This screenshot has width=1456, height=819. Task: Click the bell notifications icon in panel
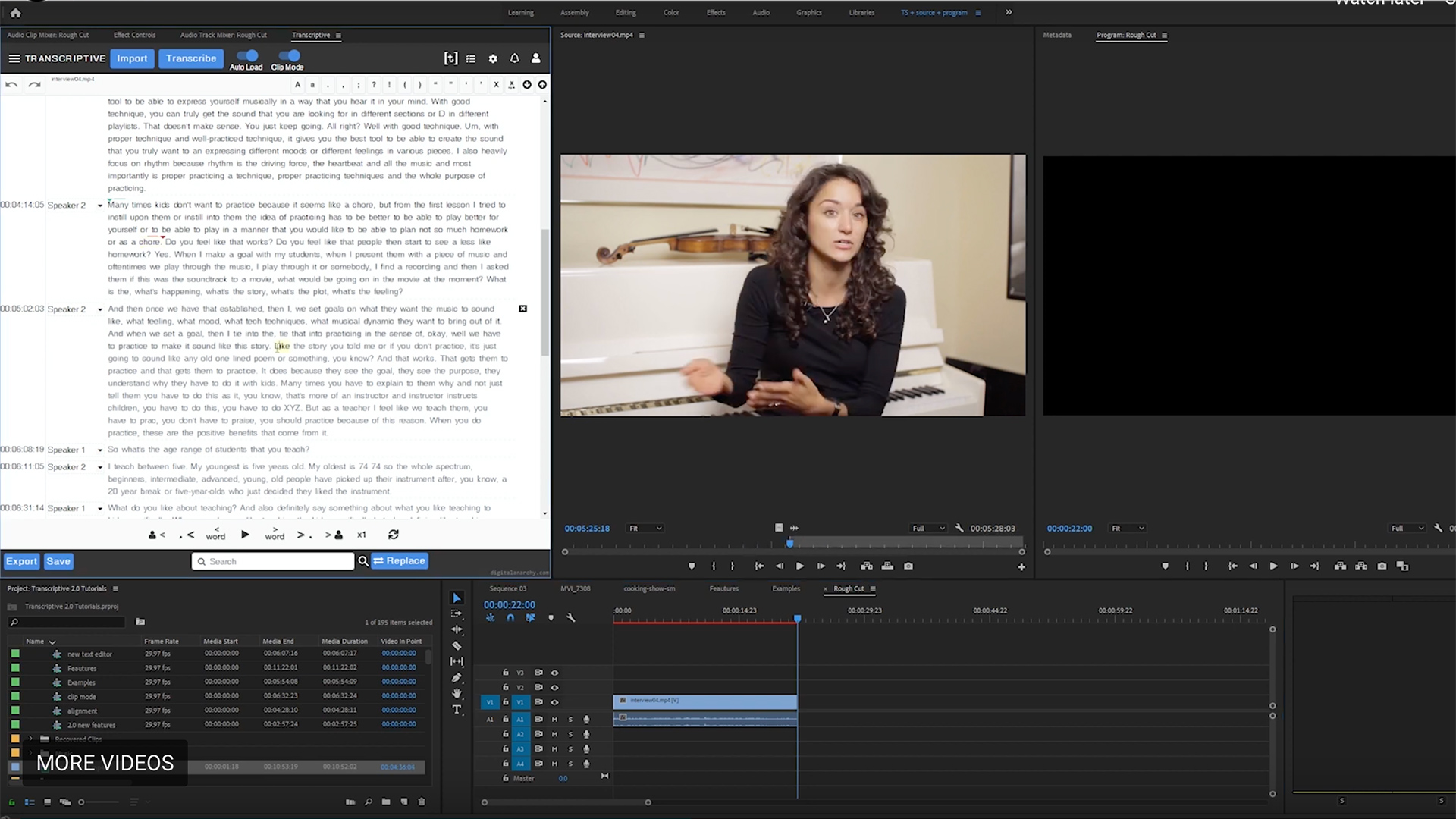pos(514,58)
